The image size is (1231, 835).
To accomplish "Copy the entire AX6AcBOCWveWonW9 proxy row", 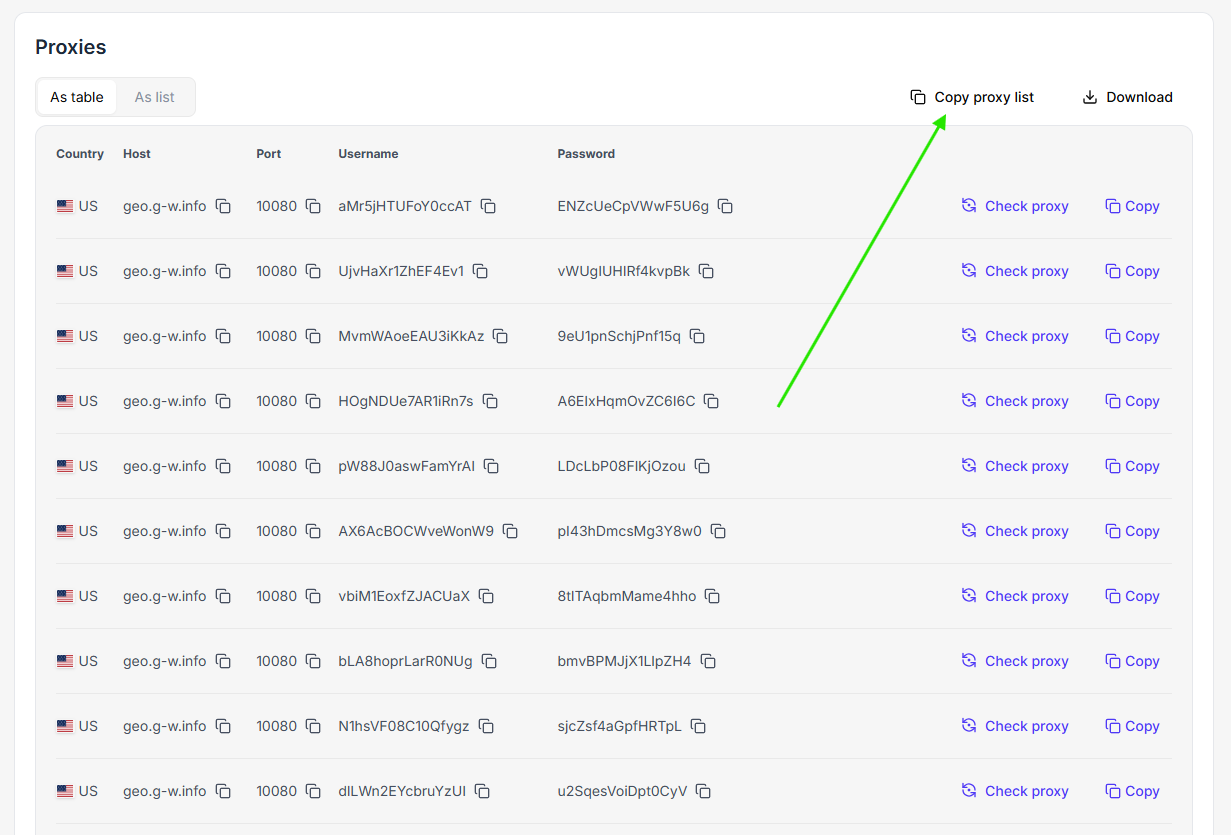I will tap(1132, 531).
